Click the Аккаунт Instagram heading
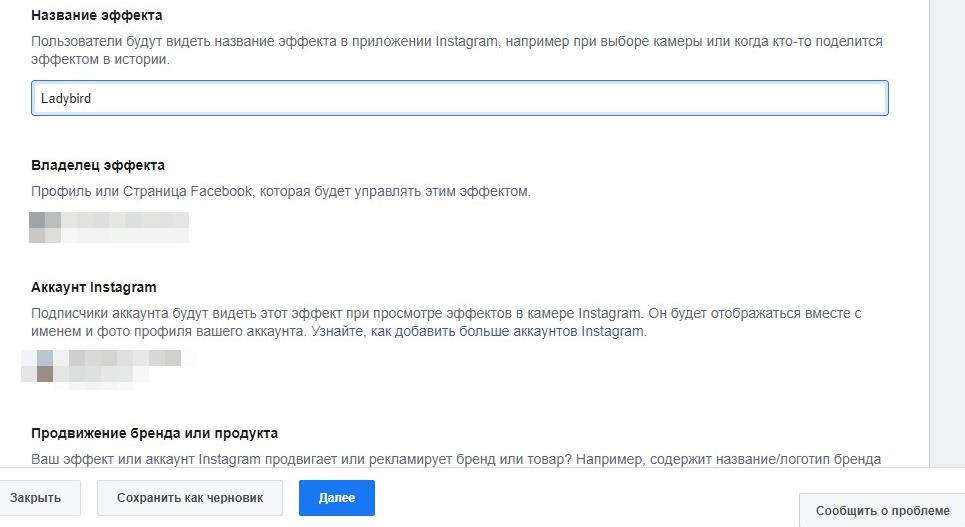This screenshot has height=527, width=965. pos(94,287)
